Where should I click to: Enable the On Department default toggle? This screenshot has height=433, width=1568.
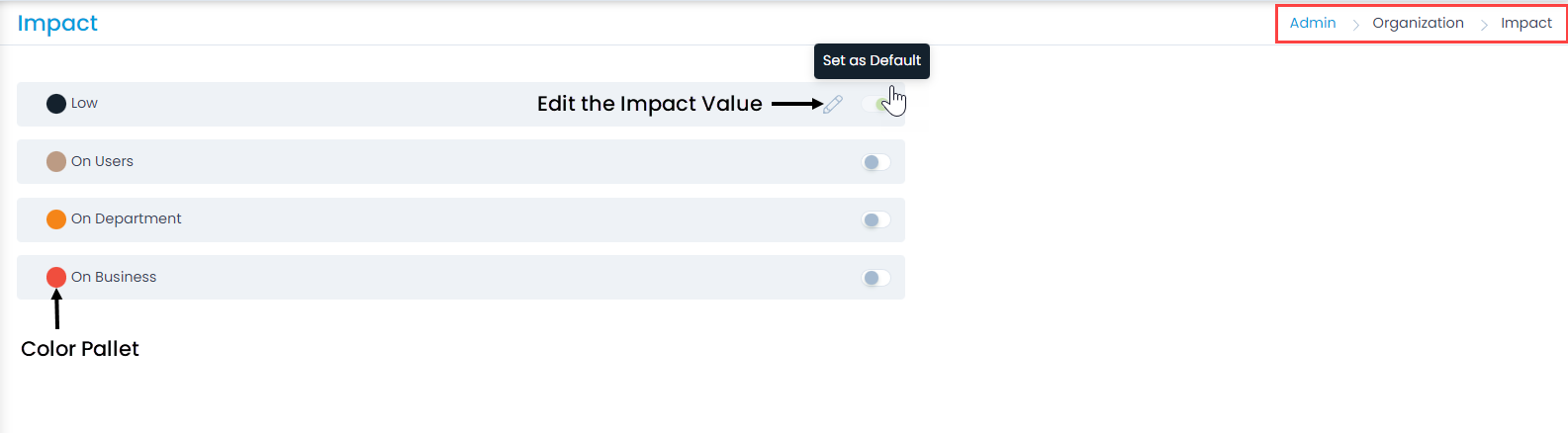pyautogui.click(x=876, y=219)
